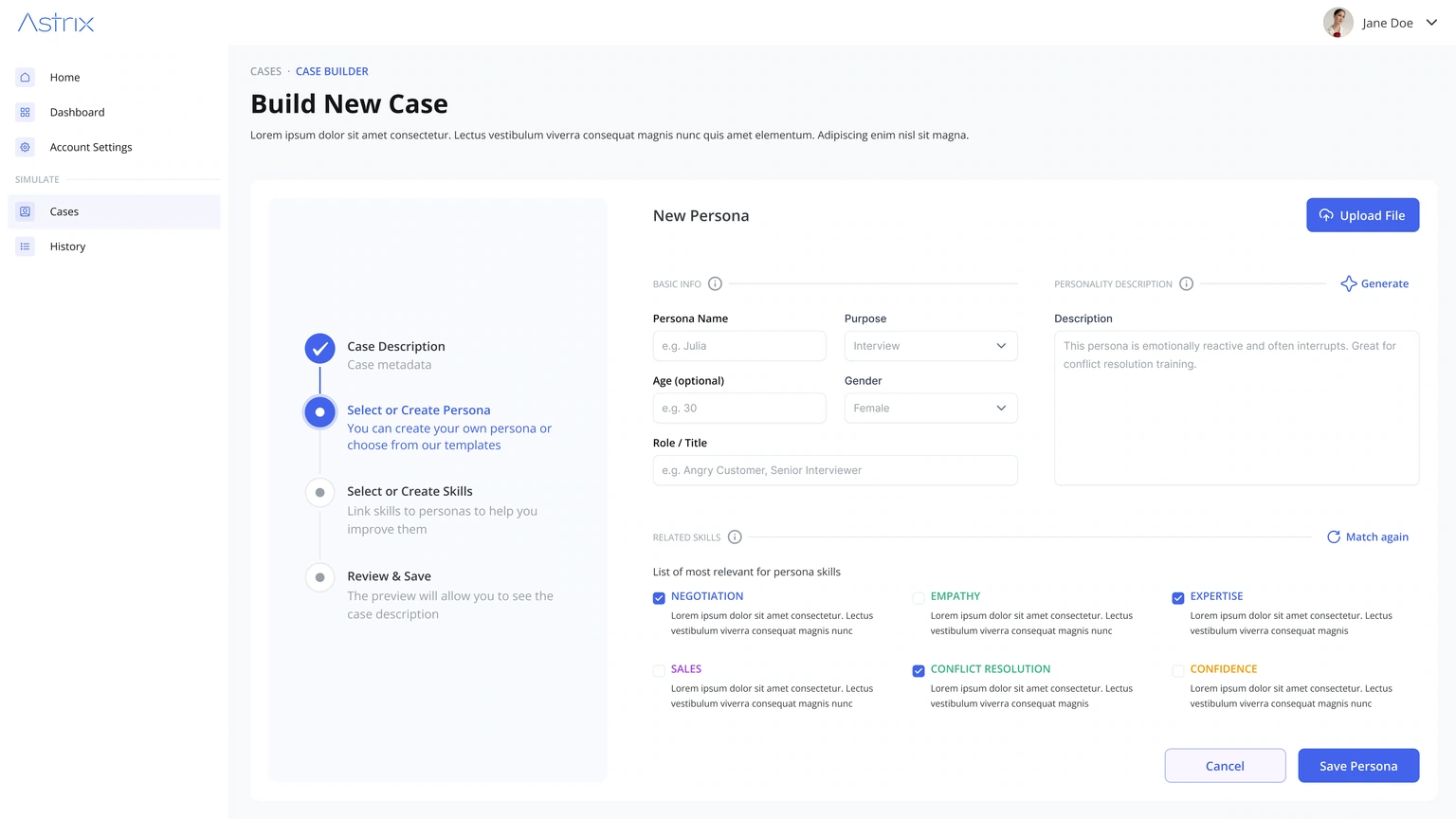
Task: Click the History list icon
Action: click(x=26, y=246)
